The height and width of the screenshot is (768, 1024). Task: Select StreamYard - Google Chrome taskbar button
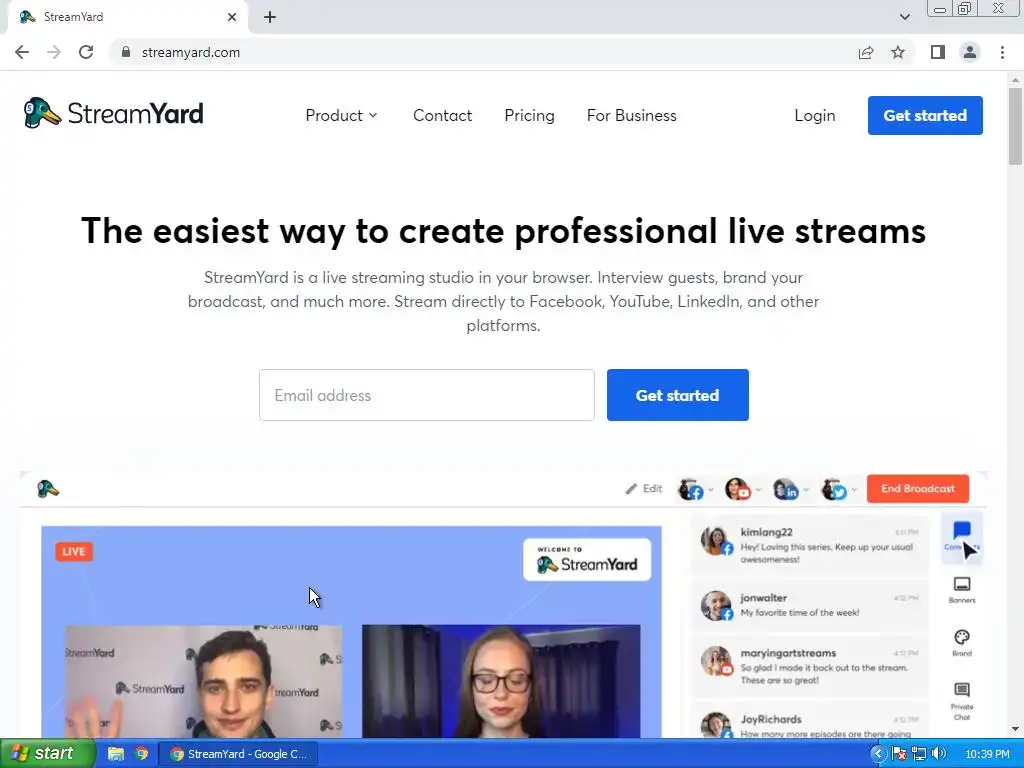pos(239,754)
